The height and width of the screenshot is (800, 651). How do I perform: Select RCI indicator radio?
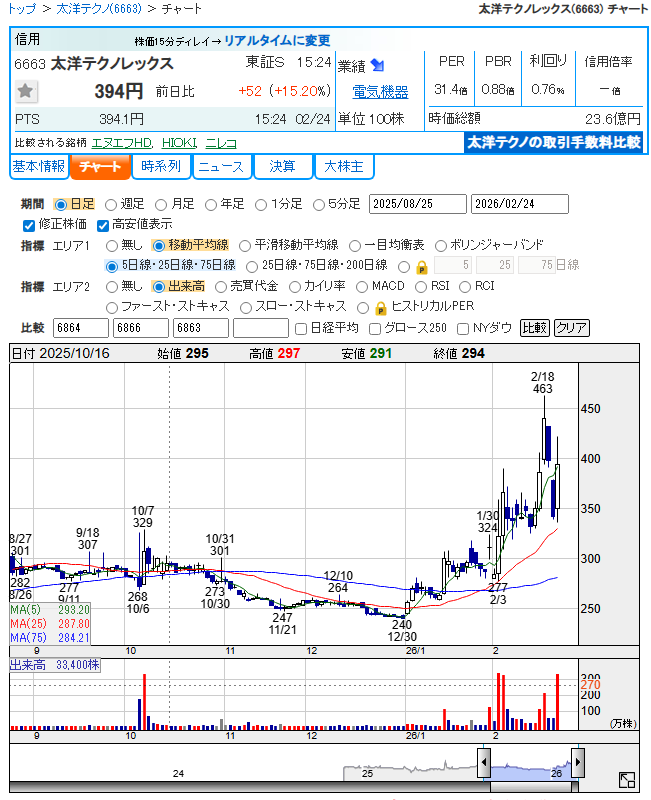pos(465,287)
